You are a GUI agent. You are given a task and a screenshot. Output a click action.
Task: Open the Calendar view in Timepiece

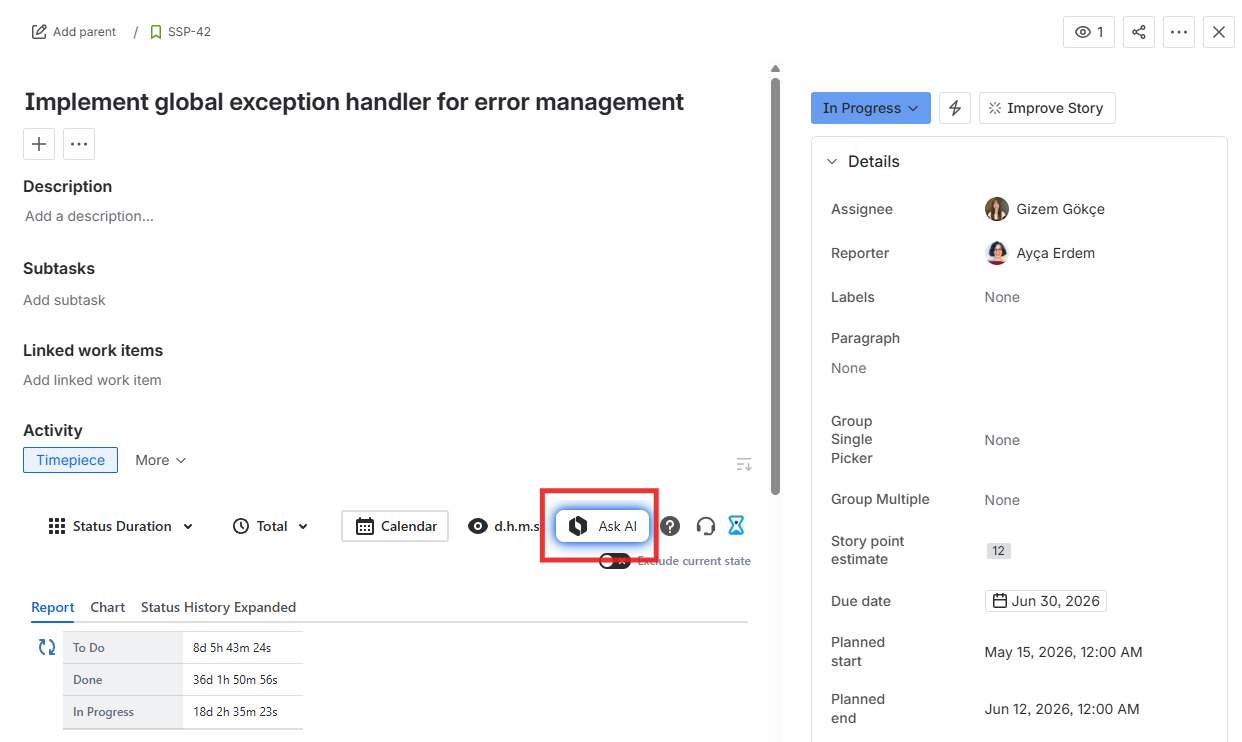click(x=394, y=525)
